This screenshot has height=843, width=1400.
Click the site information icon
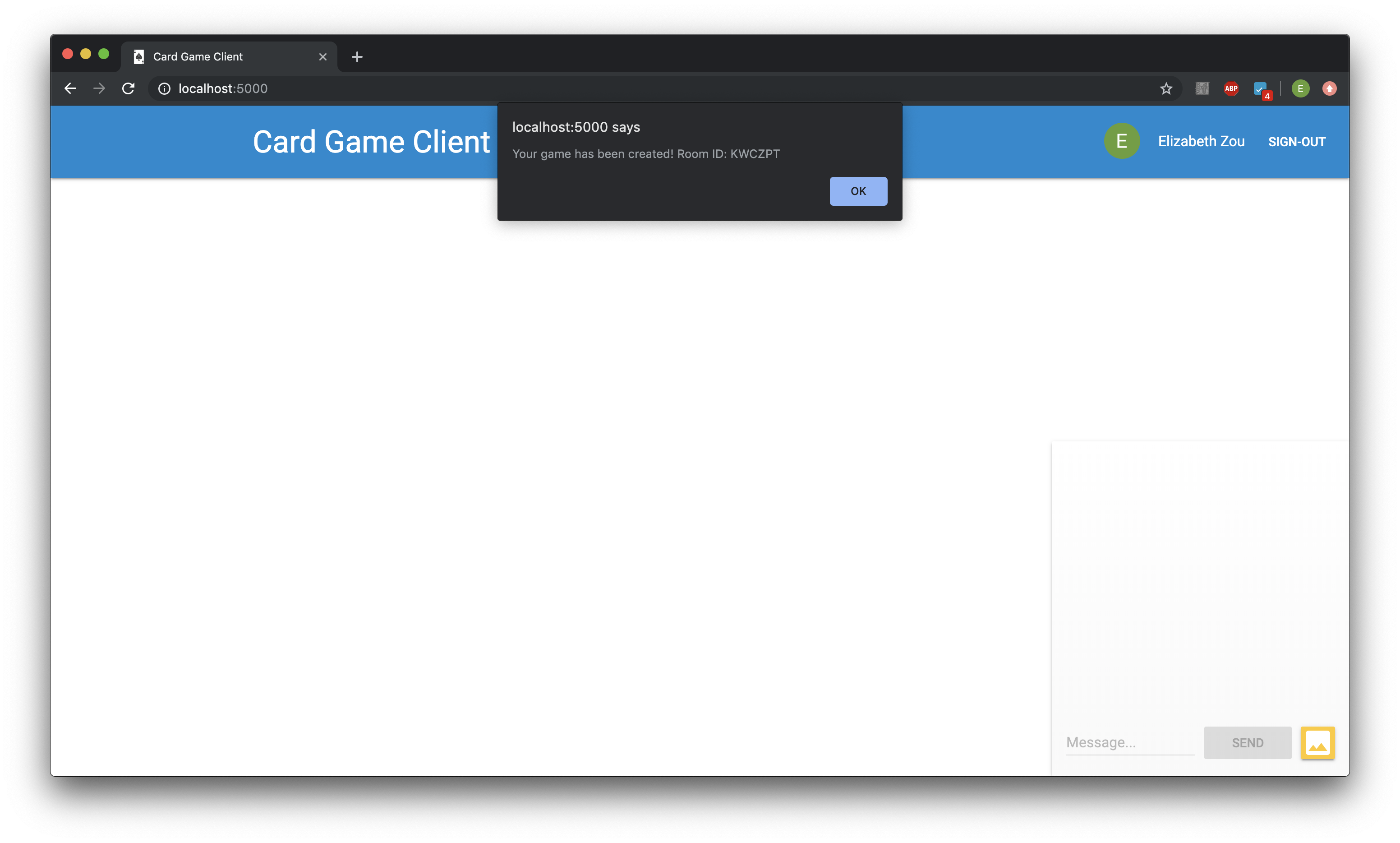pyautogui.click(x=164, y=88)
